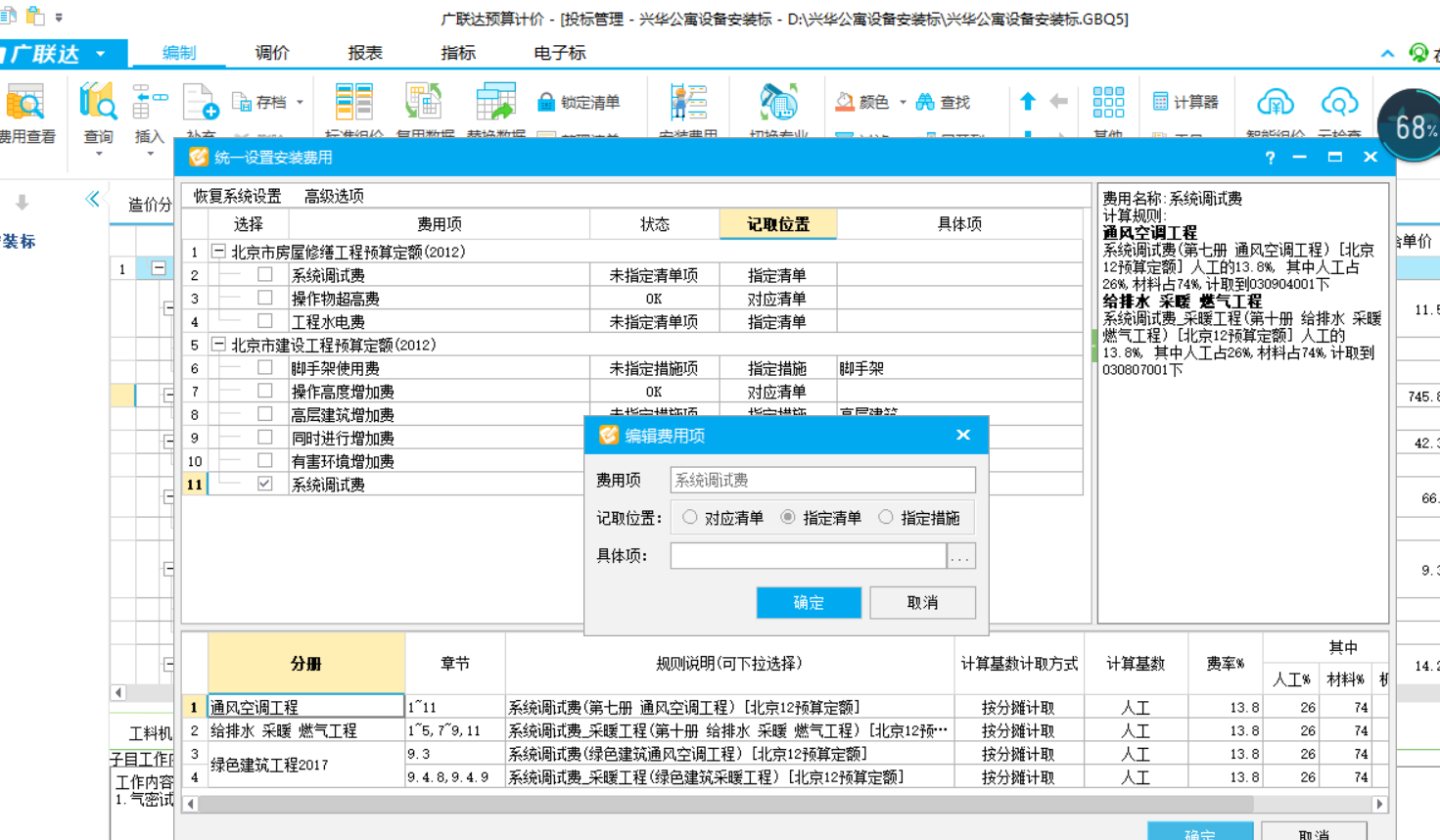The height and width of the screenshot is (840, 1440).
Task: Open the 费用查看 tool icon
Action: pos(23,103)
